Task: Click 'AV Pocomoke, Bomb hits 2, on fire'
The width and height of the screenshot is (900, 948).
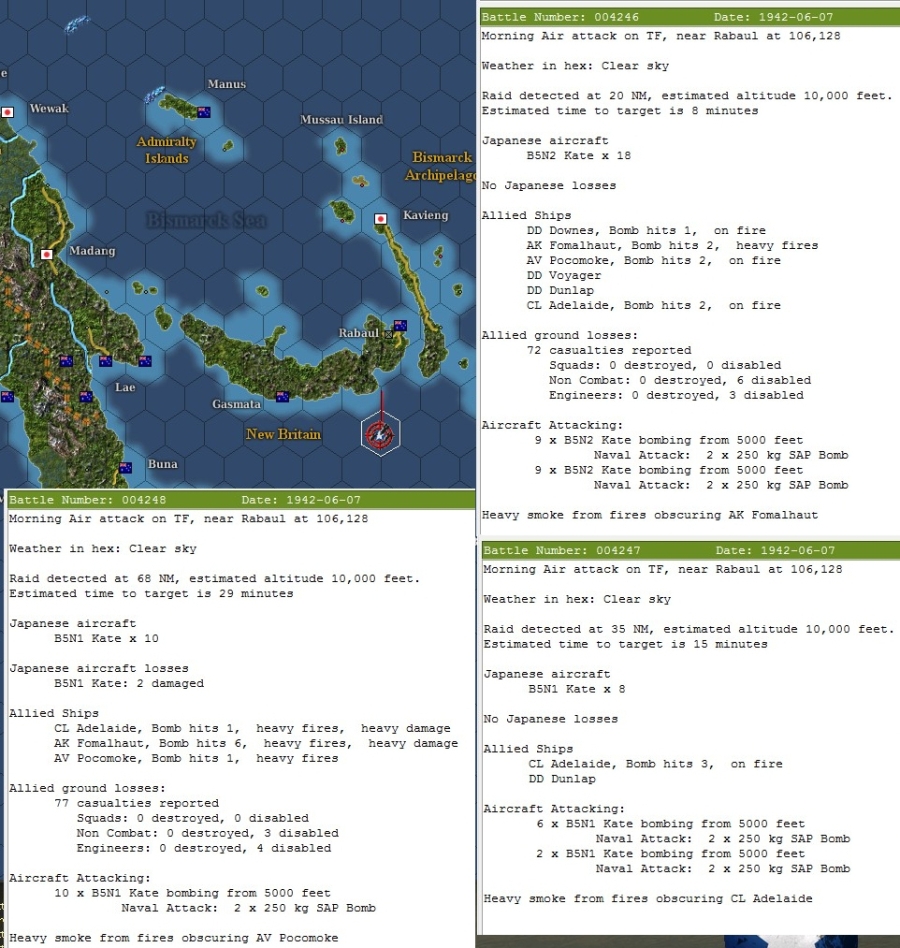Action: pos(653,261)
